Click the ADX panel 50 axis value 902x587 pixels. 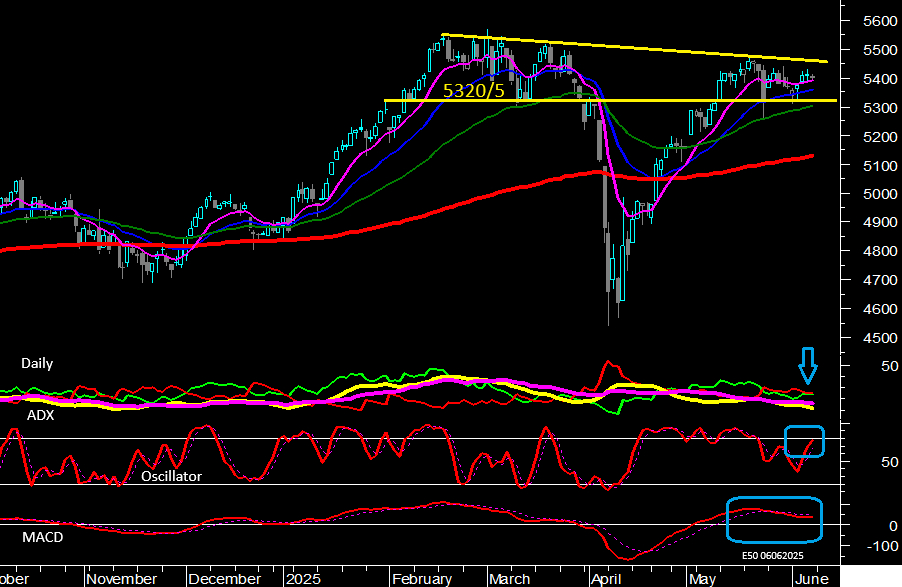889,367
